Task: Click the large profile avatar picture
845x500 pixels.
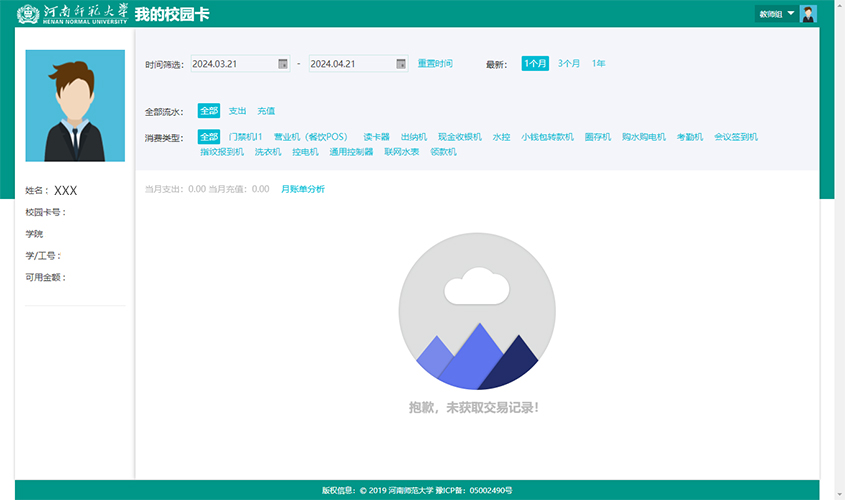Action: pos(75,106)
